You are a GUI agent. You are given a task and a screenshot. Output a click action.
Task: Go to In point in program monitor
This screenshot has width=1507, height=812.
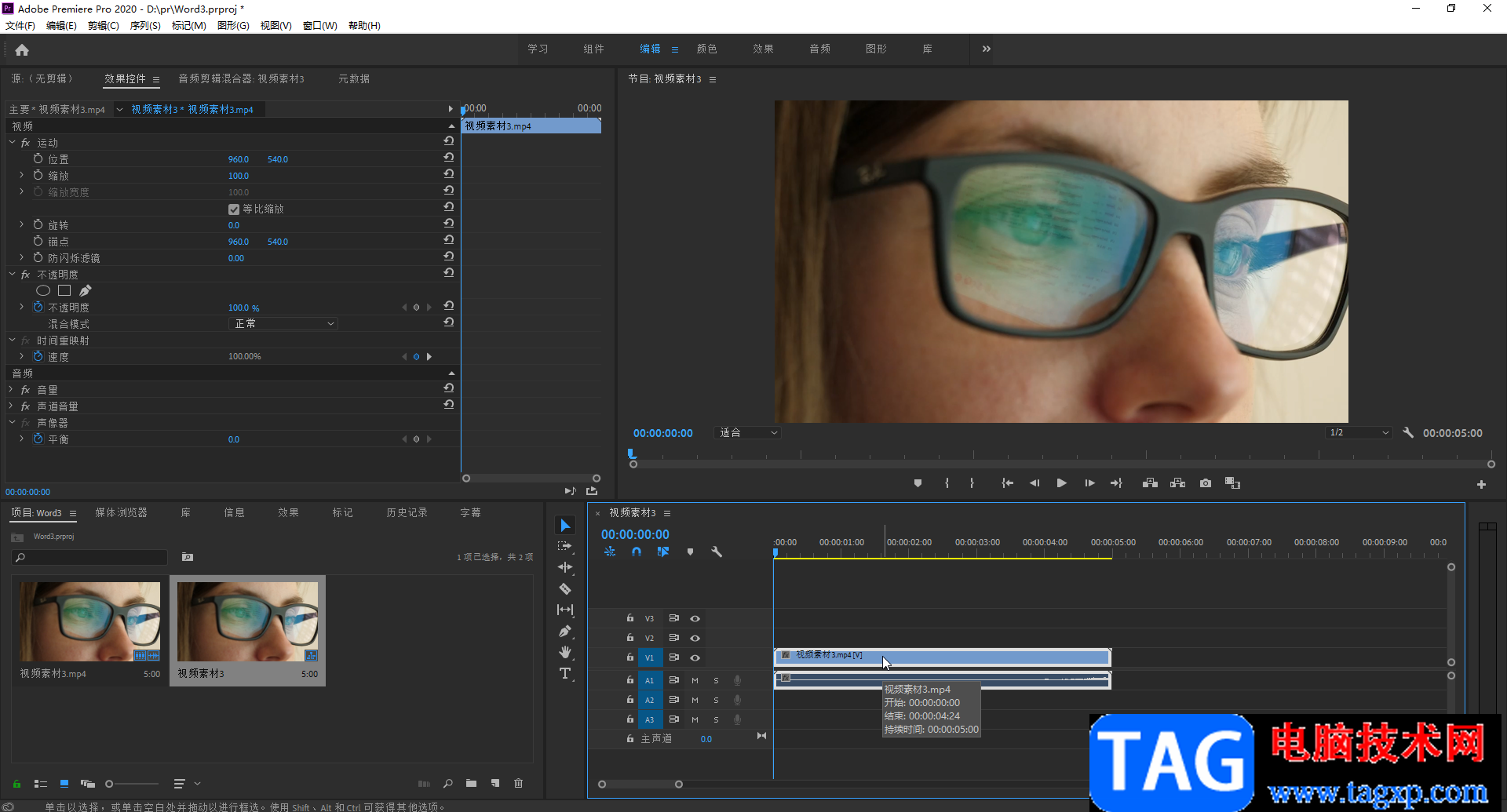tap(1007, 483)
